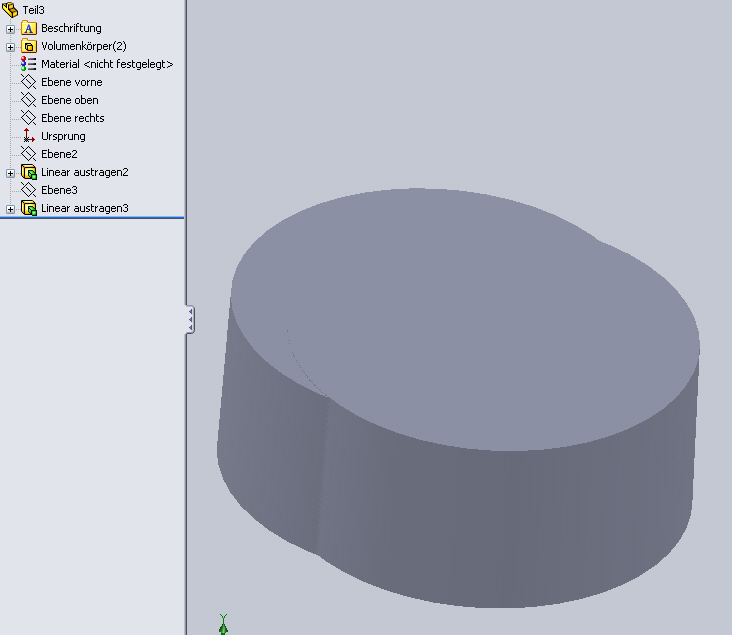Click the Linear austragen2 extrude icon
The height and width of the screenshot is (635, 732).
(x=28, y=172)
